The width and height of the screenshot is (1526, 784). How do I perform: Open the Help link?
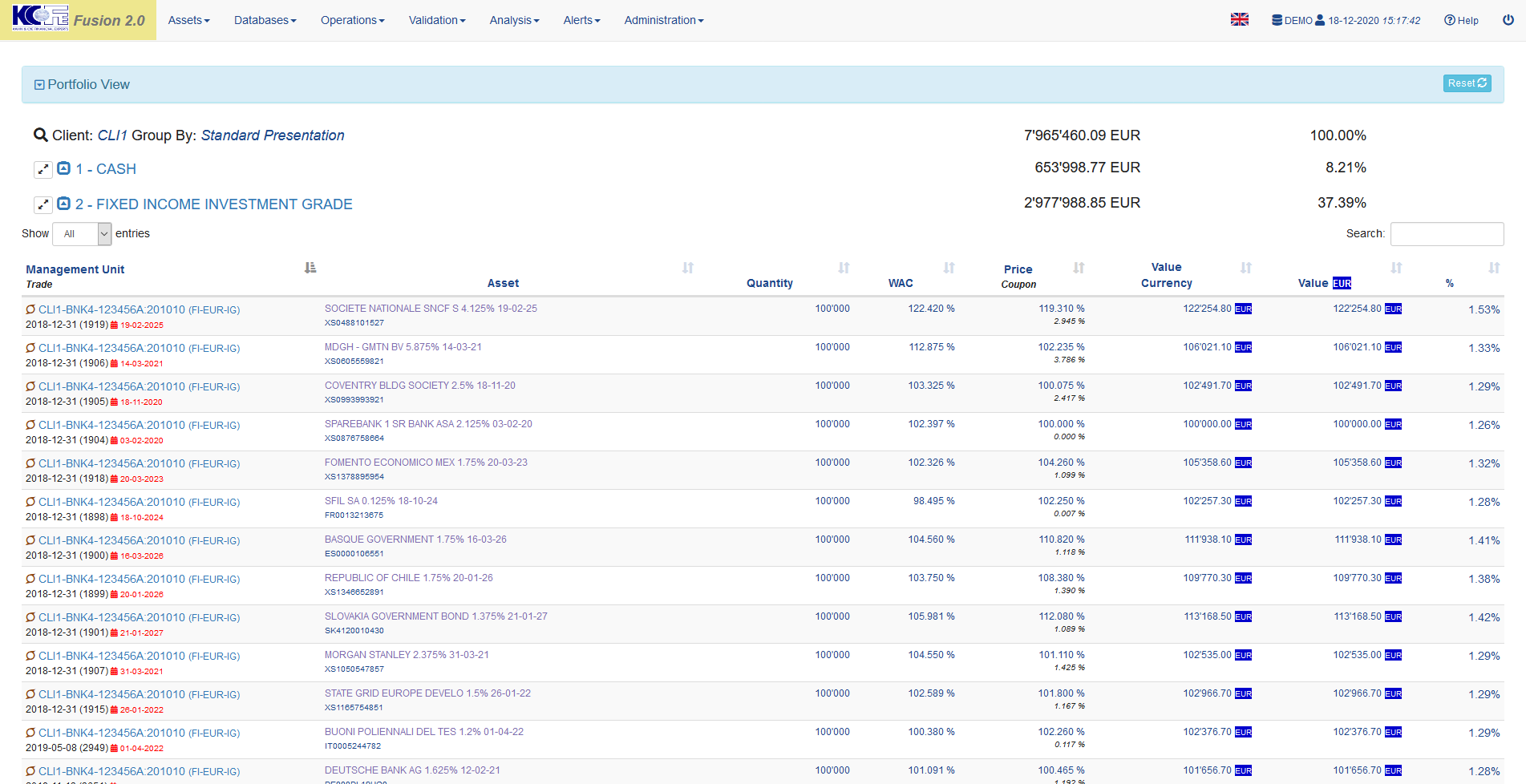[1461, 20]
